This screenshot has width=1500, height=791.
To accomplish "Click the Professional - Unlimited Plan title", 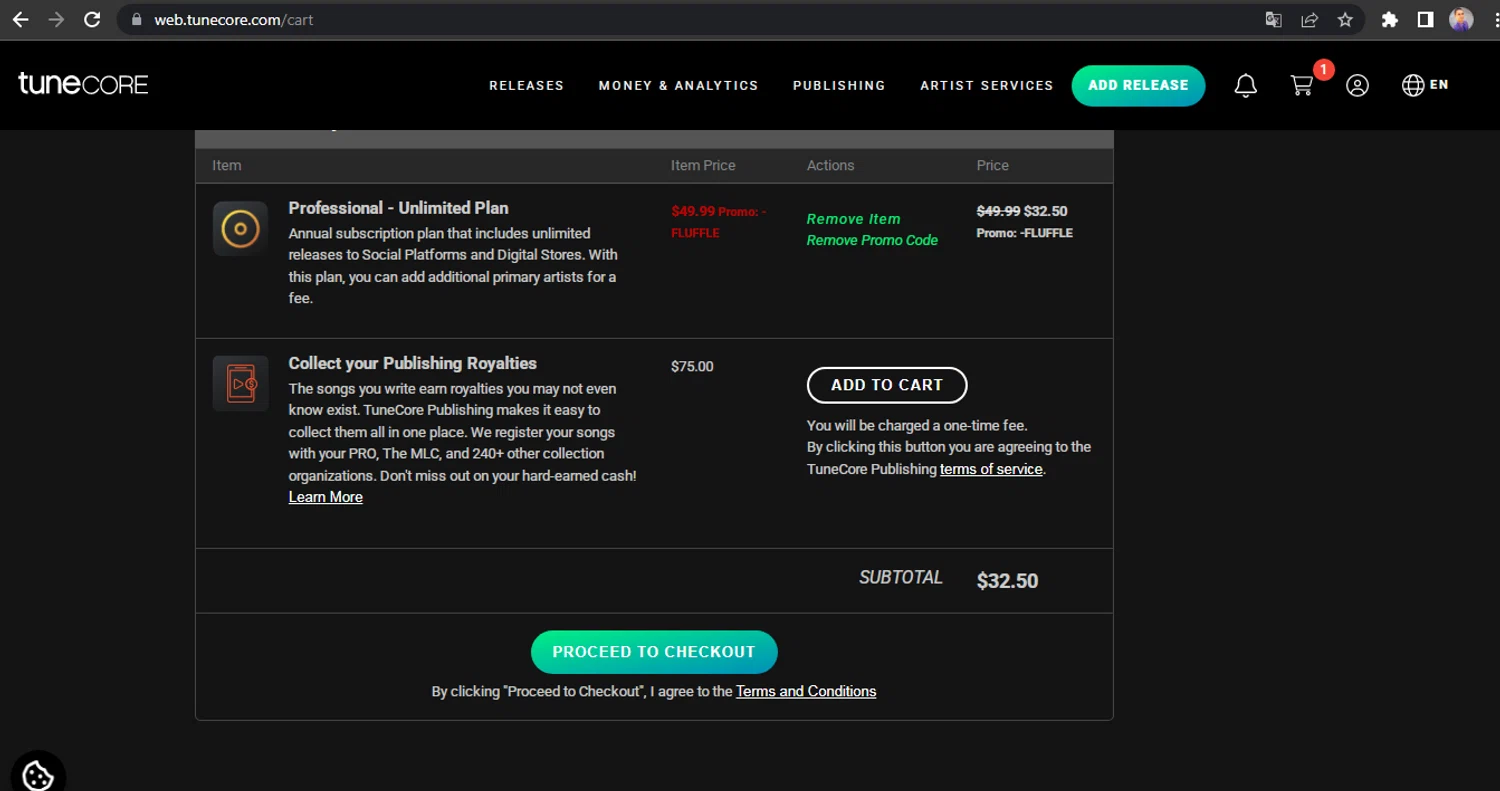I will tap(398, 208).
